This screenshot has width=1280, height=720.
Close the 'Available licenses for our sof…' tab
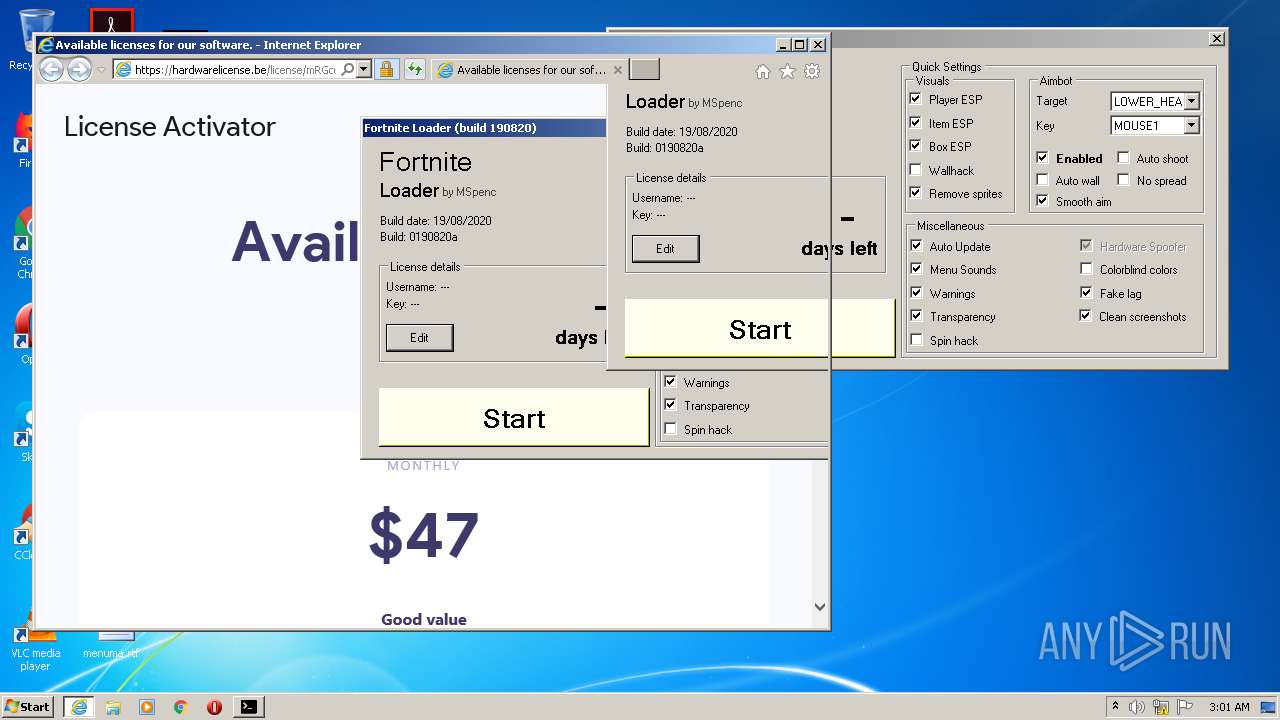point(617,70)
